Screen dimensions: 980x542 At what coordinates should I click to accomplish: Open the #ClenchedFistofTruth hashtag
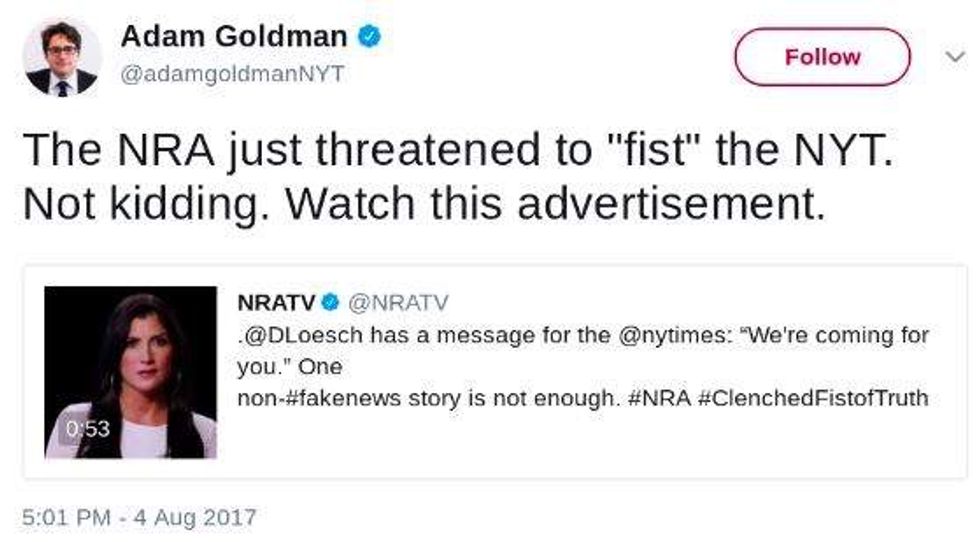(x=810, y=398)
